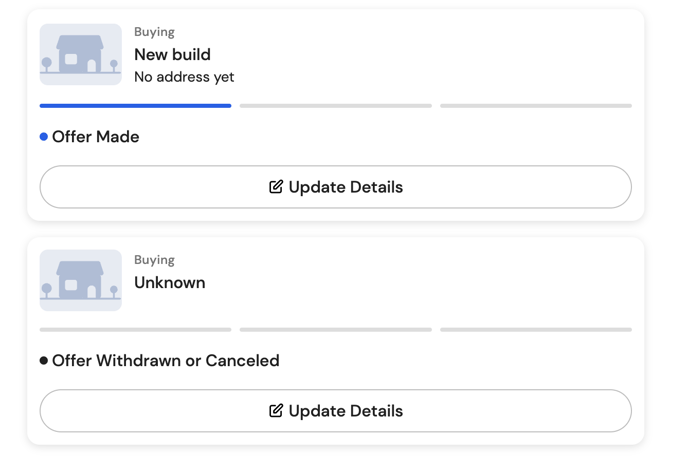
Task: Click the New build middle progress segment
Action: 335,106
